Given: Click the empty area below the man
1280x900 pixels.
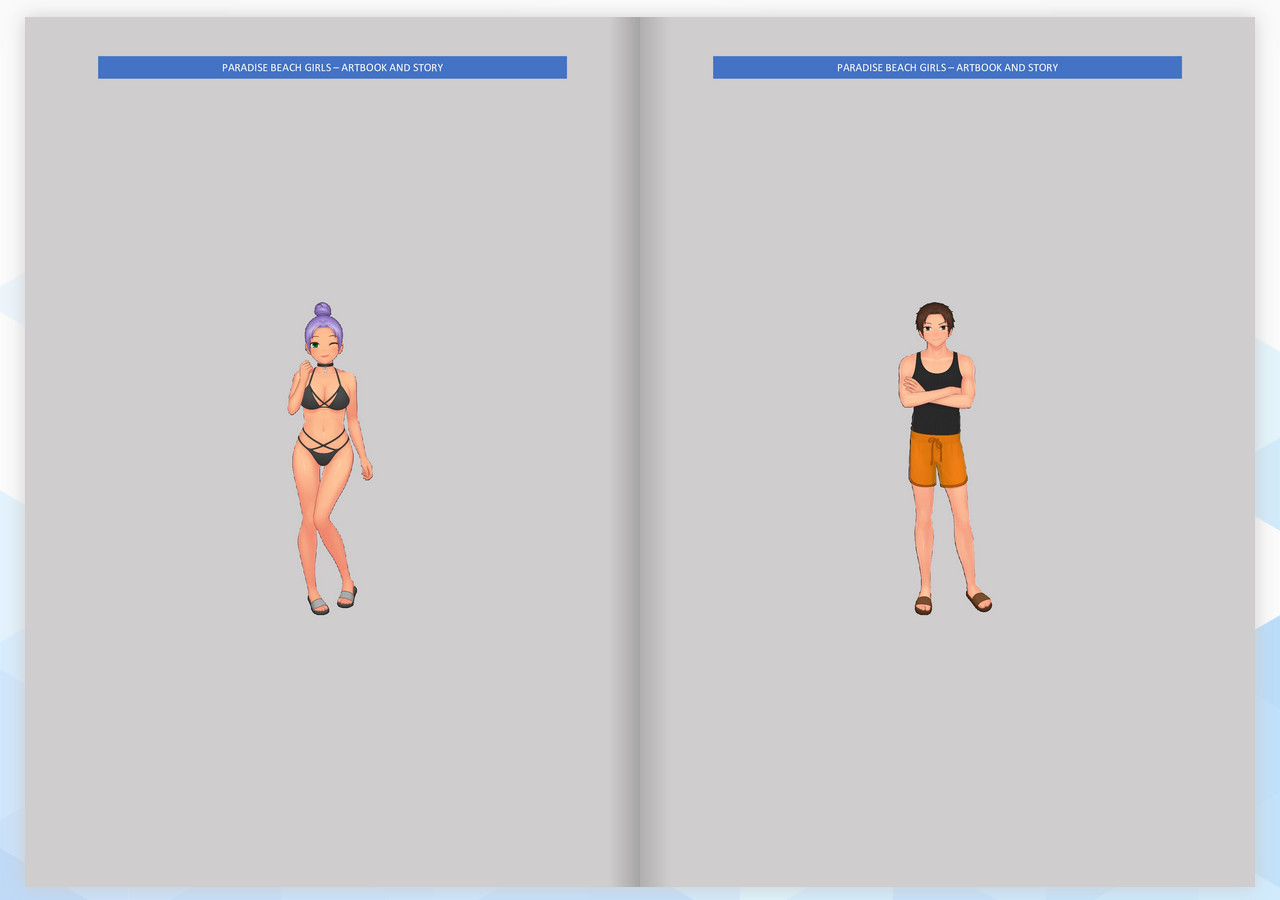Looking at the screenshot, I should click(x=947, y=750).
